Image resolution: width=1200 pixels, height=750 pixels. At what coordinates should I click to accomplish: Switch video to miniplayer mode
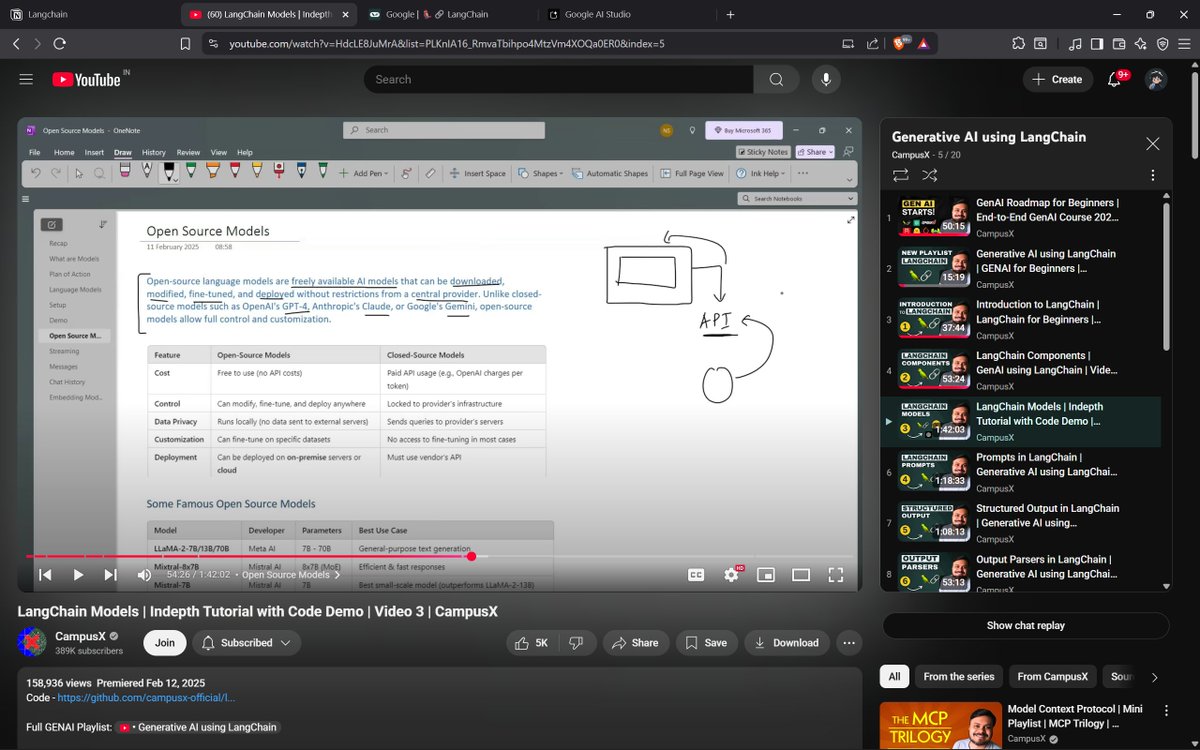(766, 575)
